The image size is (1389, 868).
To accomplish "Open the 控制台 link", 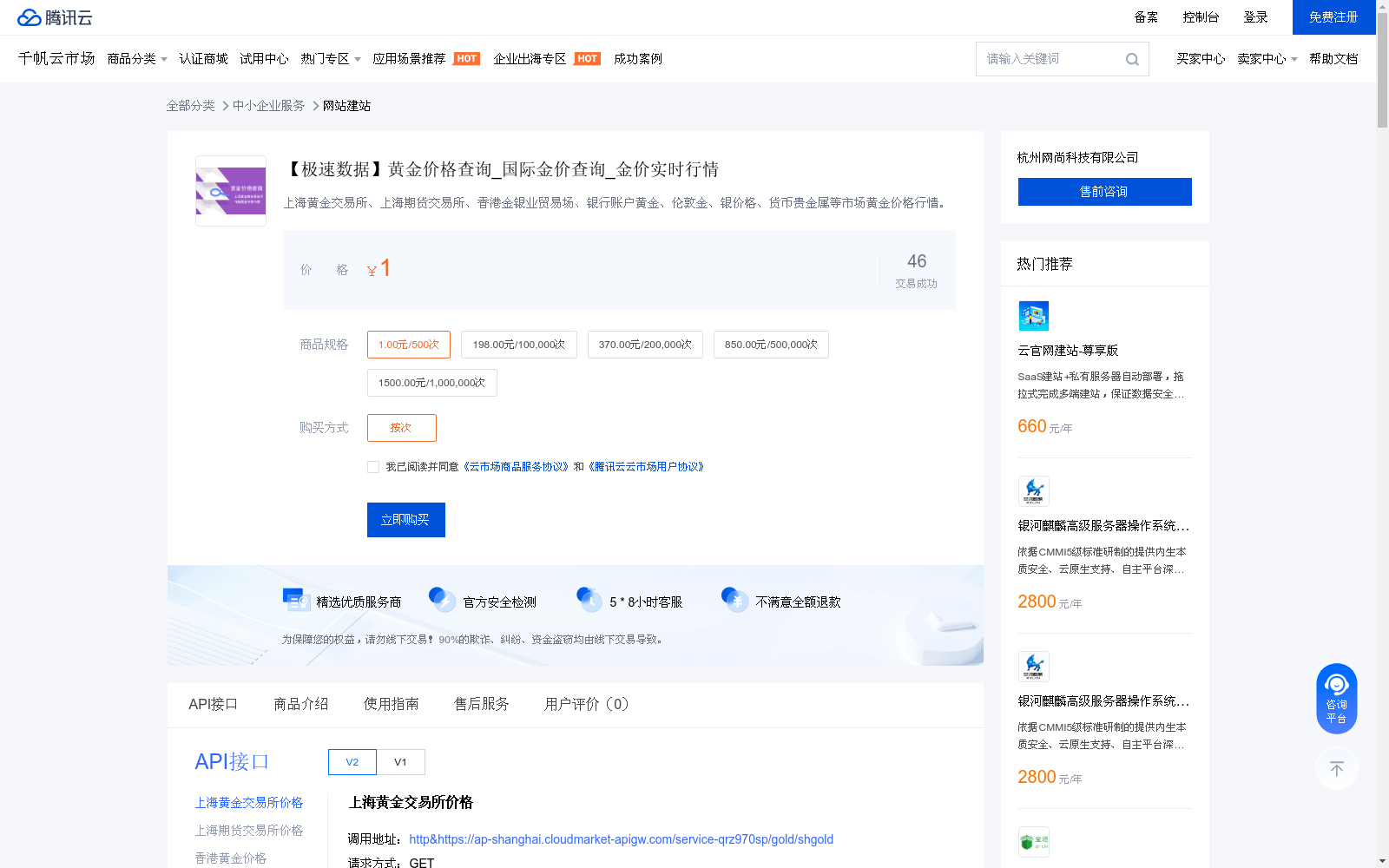I will [x=1201, y=17].
